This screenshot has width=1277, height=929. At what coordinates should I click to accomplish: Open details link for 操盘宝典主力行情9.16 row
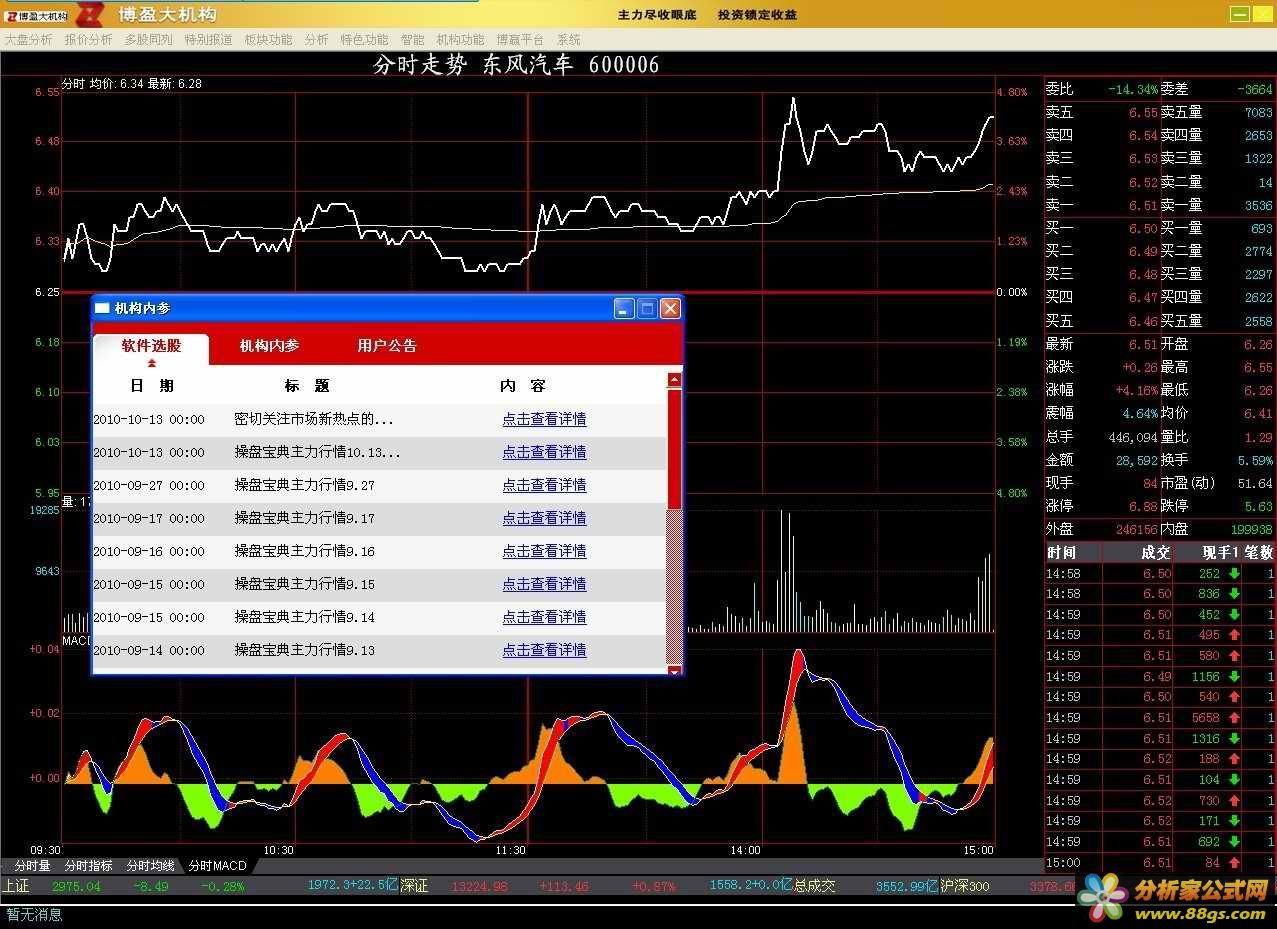click(x=544, y=552)
